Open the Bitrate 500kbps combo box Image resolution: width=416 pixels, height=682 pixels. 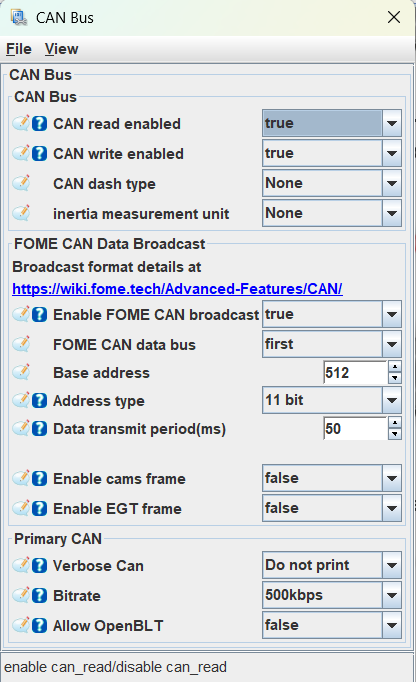332,595
